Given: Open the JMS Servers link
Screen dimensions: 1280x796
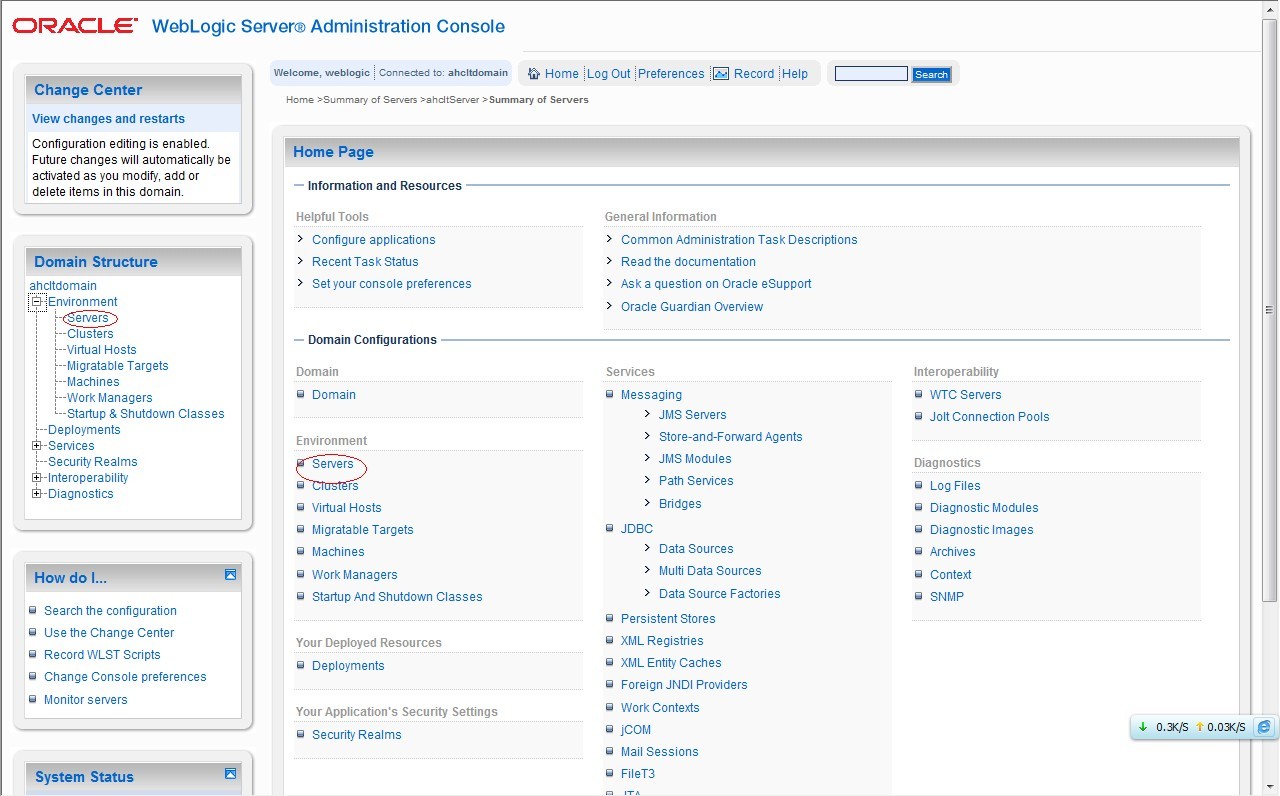Looking at the screenshot, I should click(x=693, y=415).
